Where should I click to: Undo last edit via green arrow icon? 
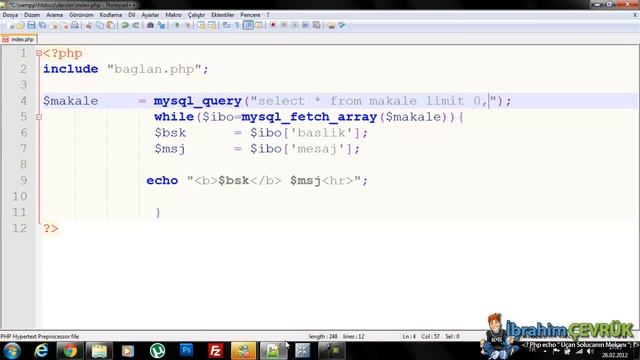[x=124, y=25]
